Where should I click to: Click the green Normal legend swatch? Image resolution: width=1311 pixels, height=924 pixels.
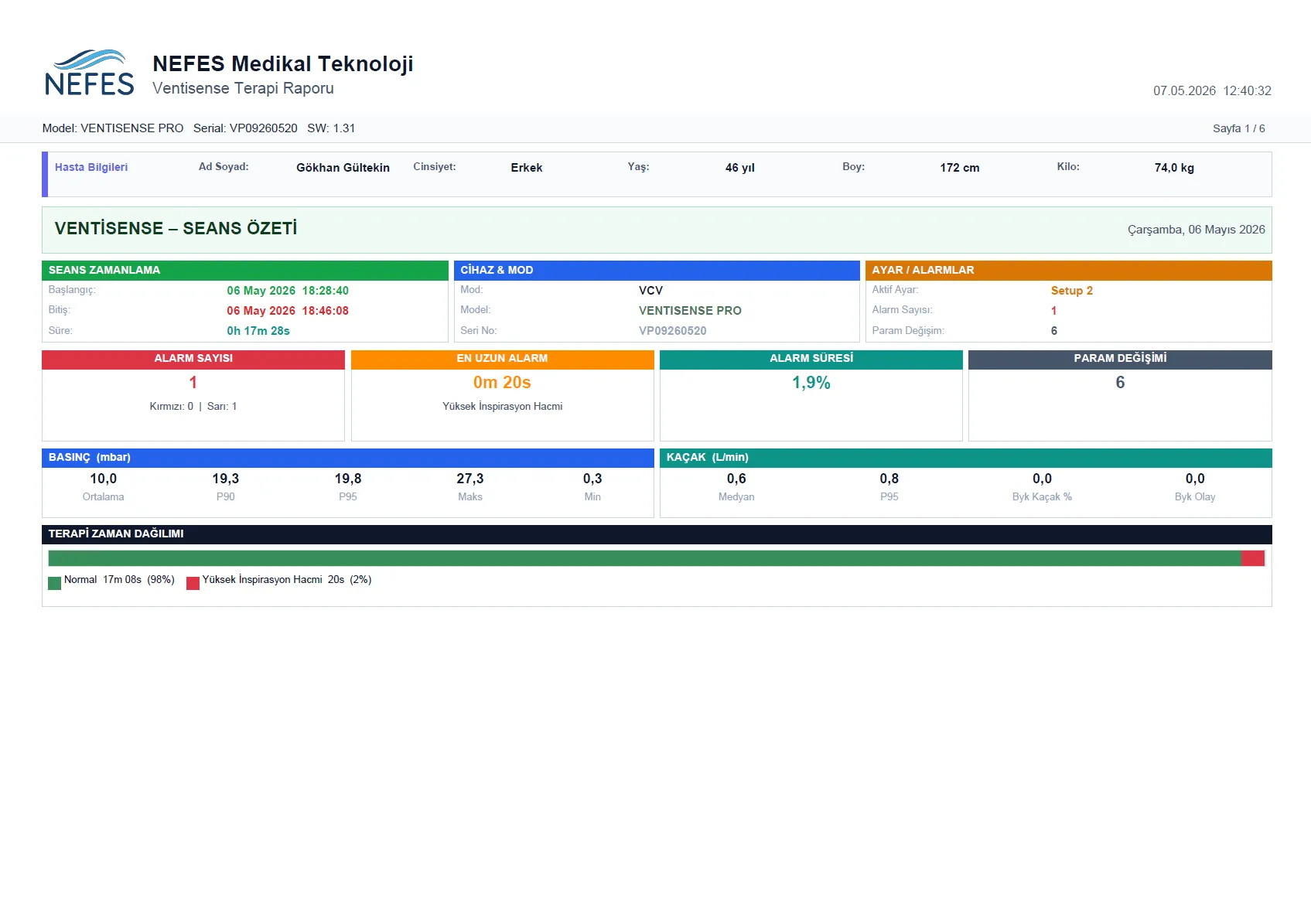pos(54,583)
